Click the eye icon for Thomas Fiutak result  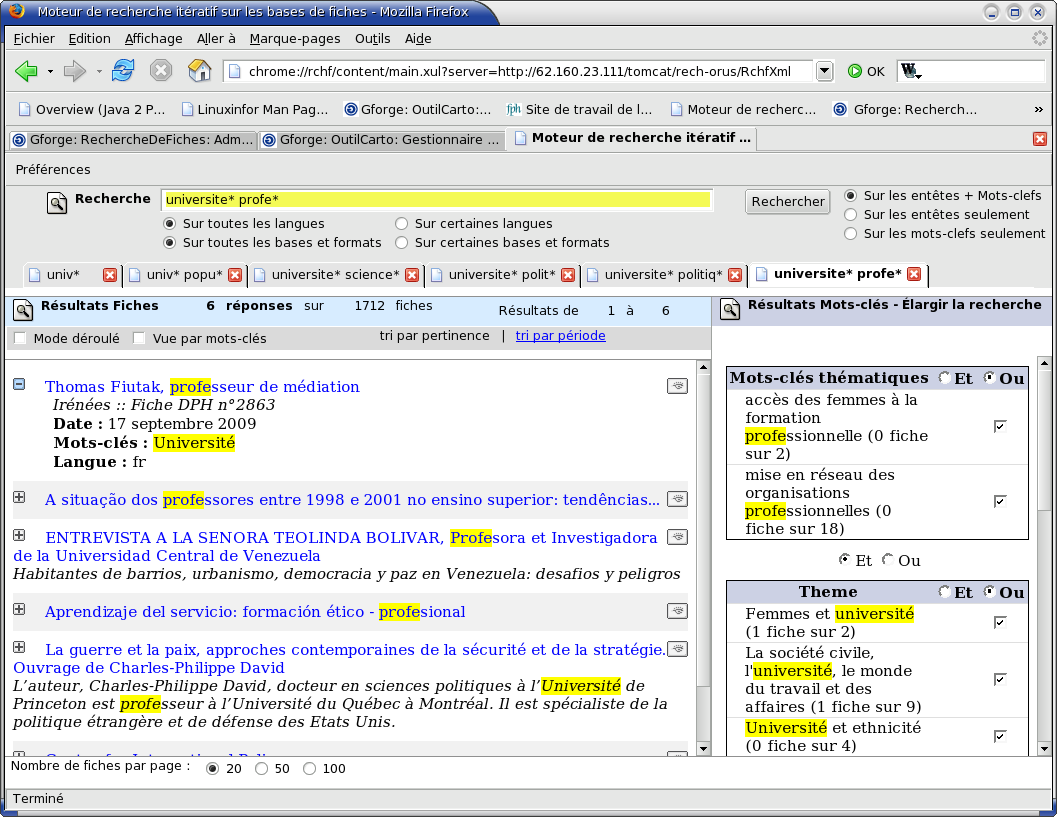click(677, 386)
